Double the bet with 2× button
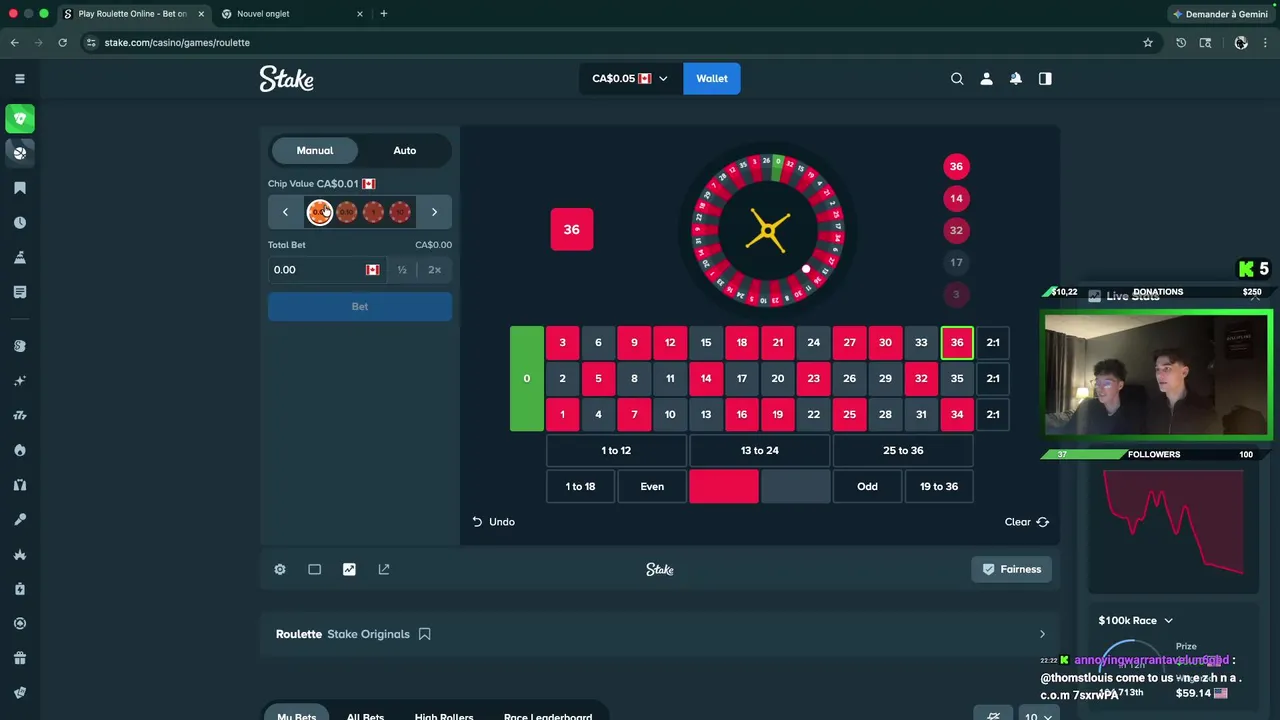Viewport: 1280px width, 720px height. [434, 269]
